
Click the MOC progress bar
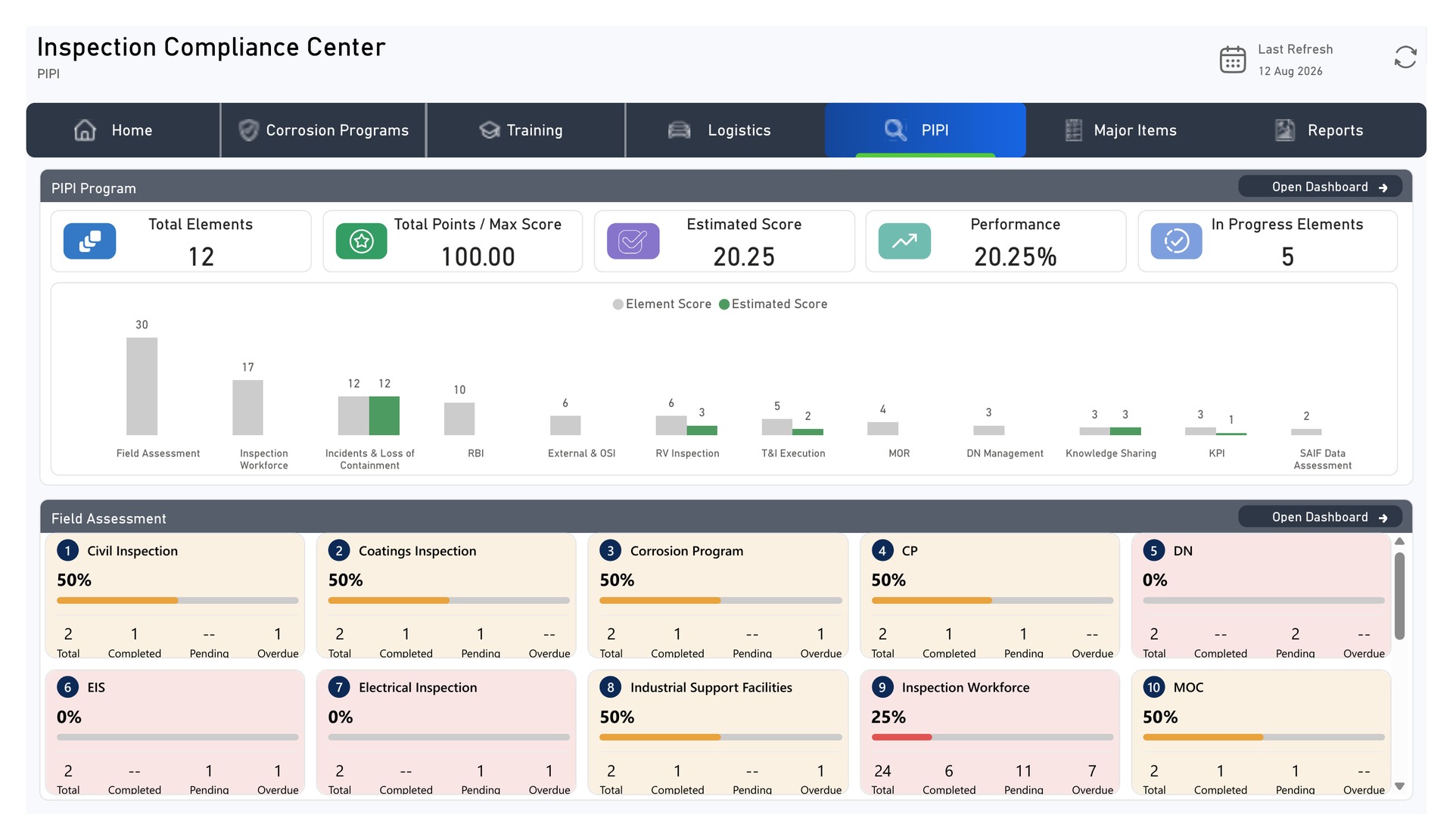point(1263,737)
